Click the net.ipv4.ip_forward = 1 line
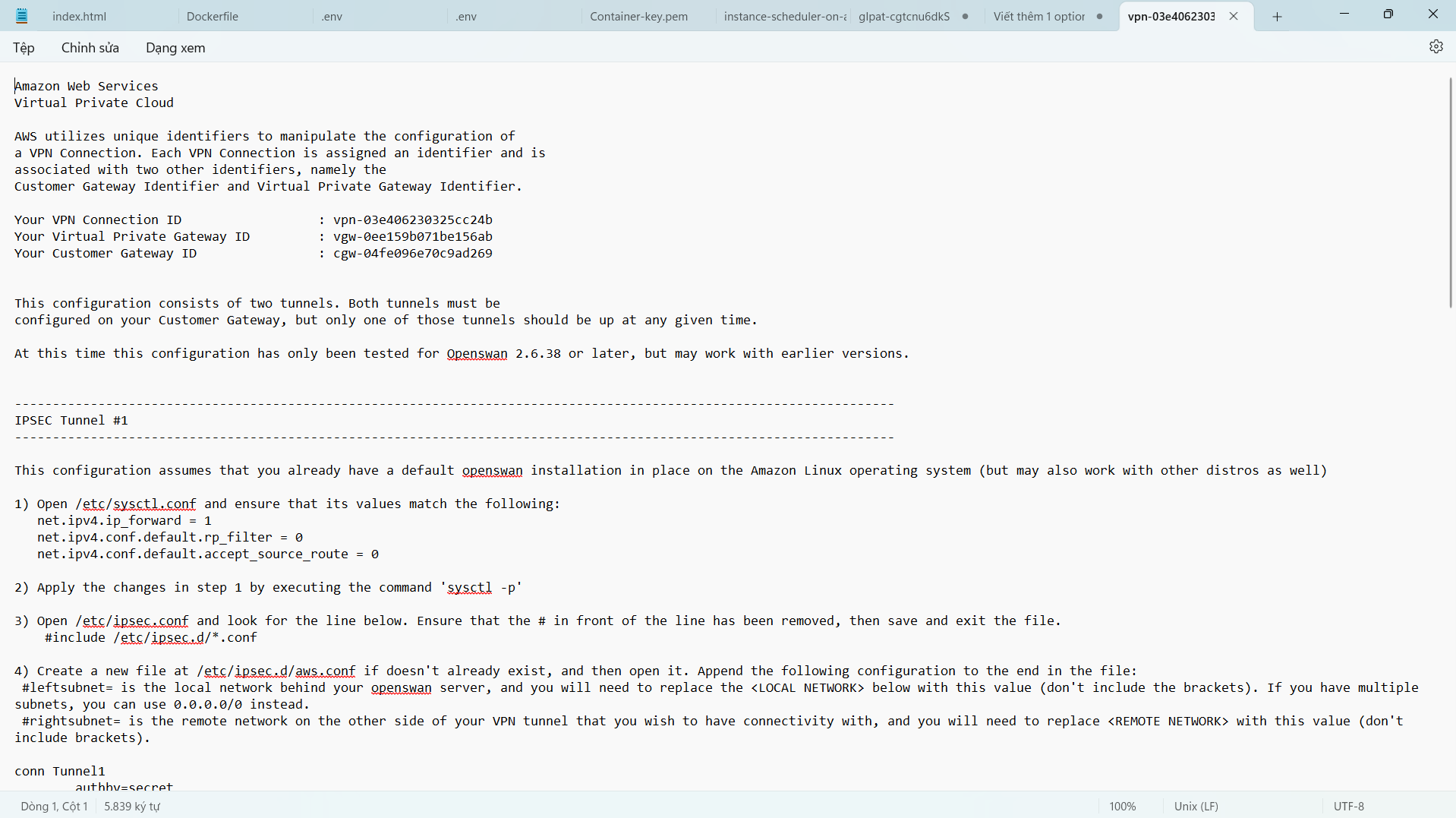 click(x=124, y=520)
